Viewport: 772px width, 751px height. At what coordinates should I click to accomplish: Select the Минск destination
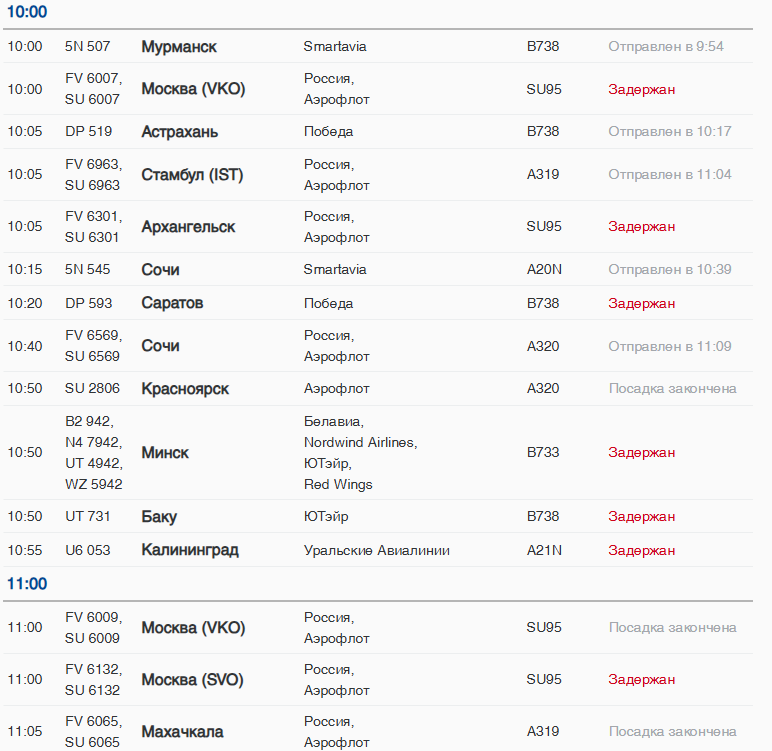165,453
